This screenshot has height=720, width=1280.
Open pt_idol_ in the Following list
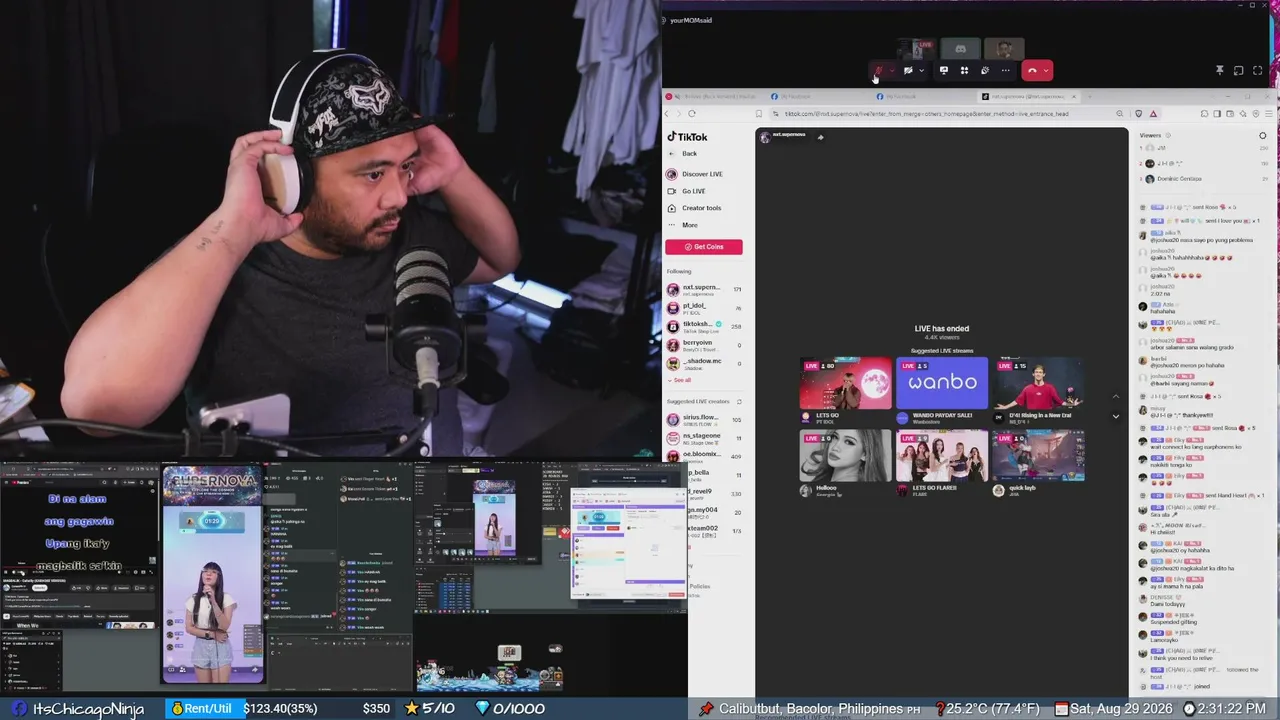click(704, 308)
